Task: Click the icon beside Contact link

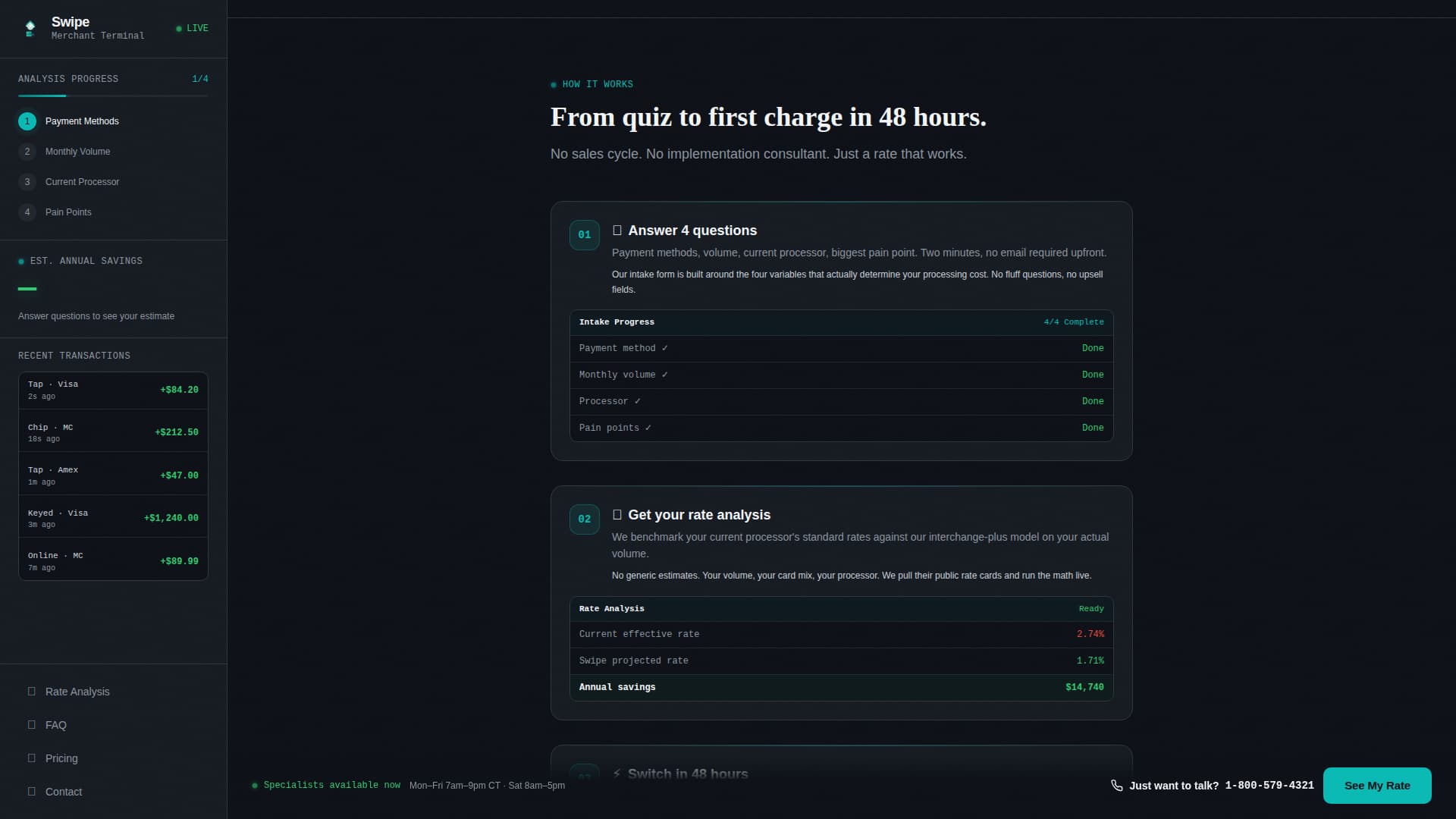Action: (32, 792)
